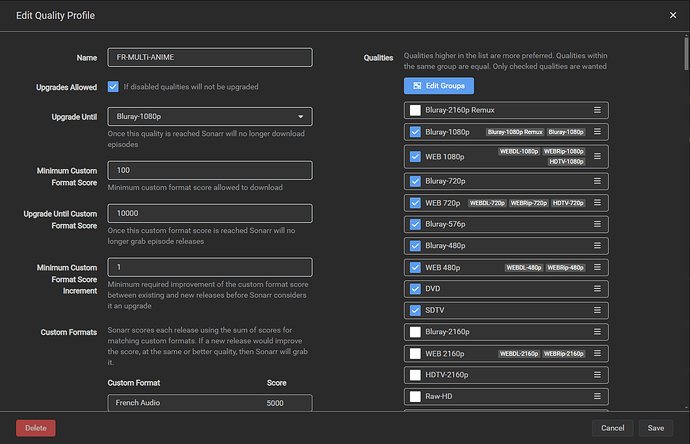Click drag handle icon for Bluray-2160p Remux
Screen dimensions: 690x444
coord(597,110)
